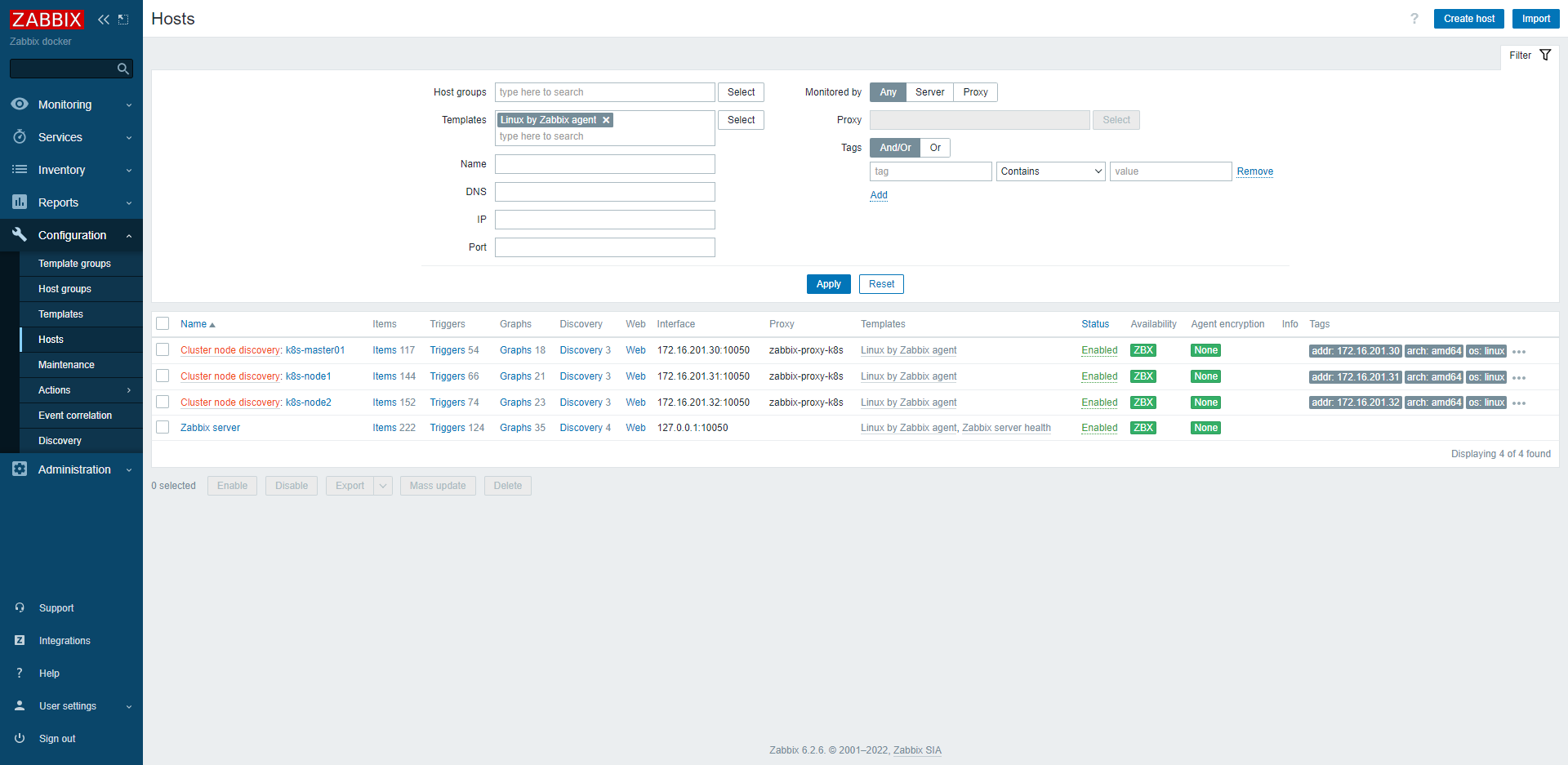
Task: Open the more-tags dots for k8s-node1
Action: pos(1519,378)
